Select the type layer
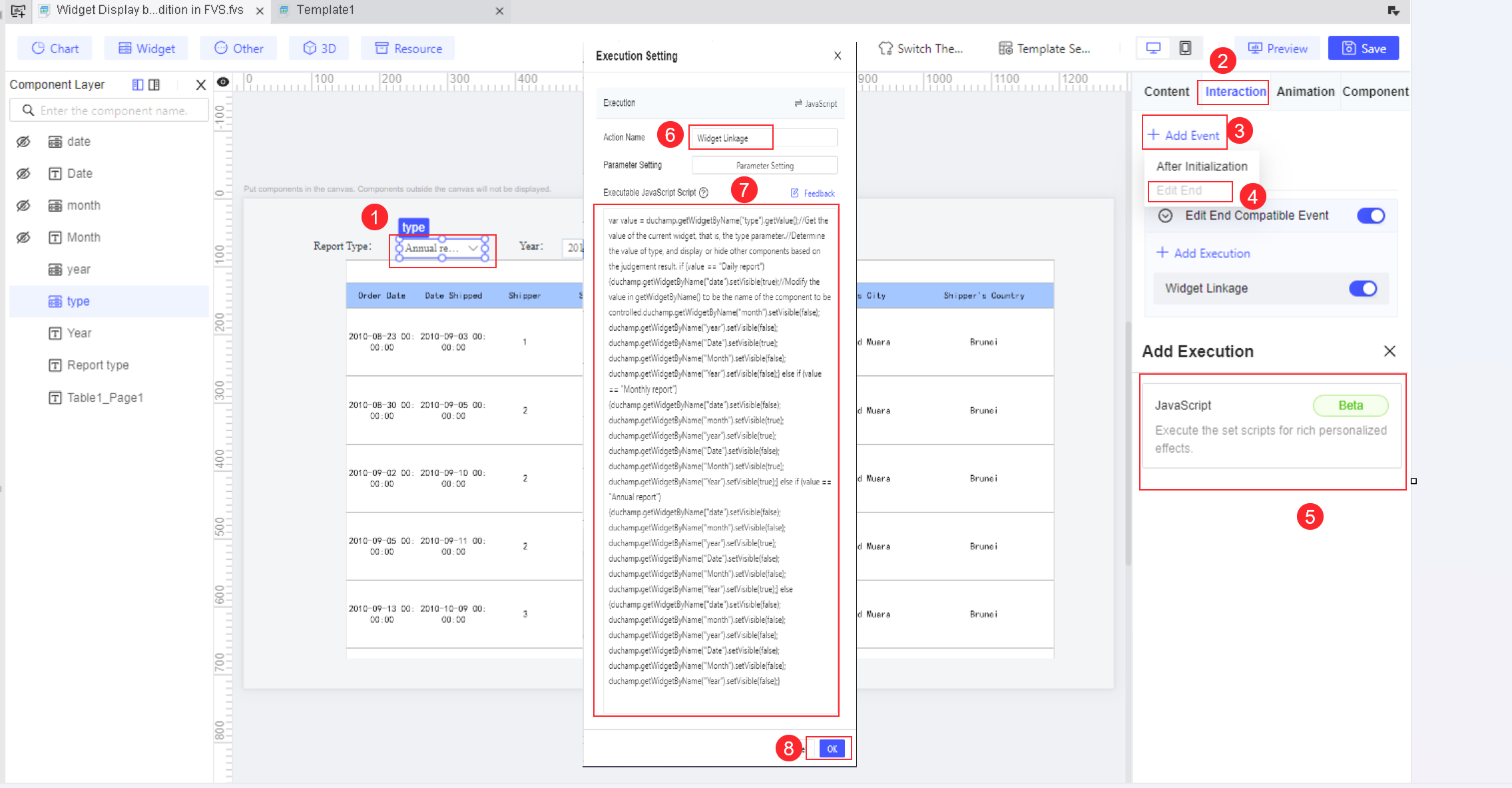1512x788 pixels. point(109,301)
